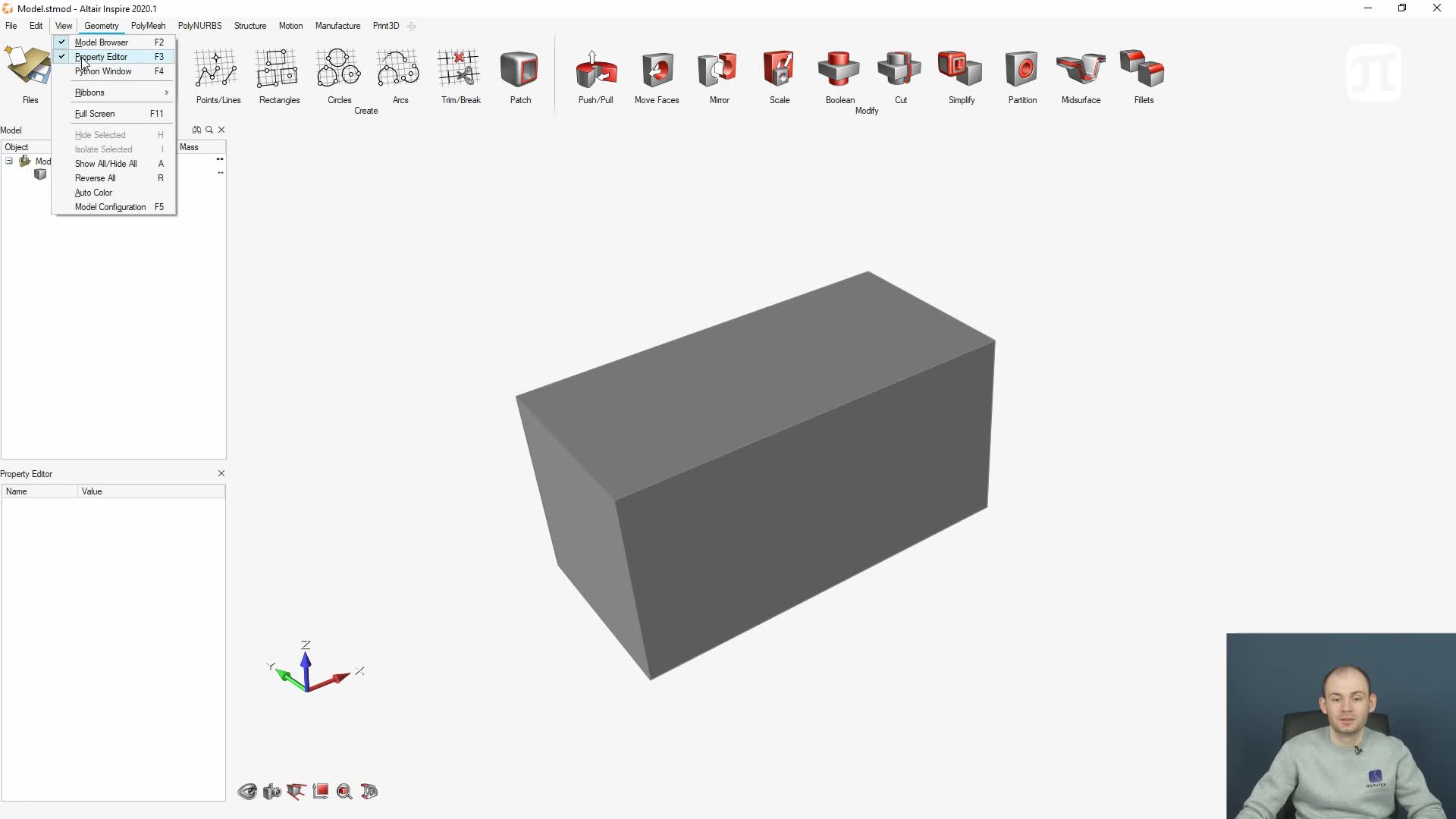Screen dimensions: 1456x819
Task: Open the Edit menu
Action: coord(36,26)
